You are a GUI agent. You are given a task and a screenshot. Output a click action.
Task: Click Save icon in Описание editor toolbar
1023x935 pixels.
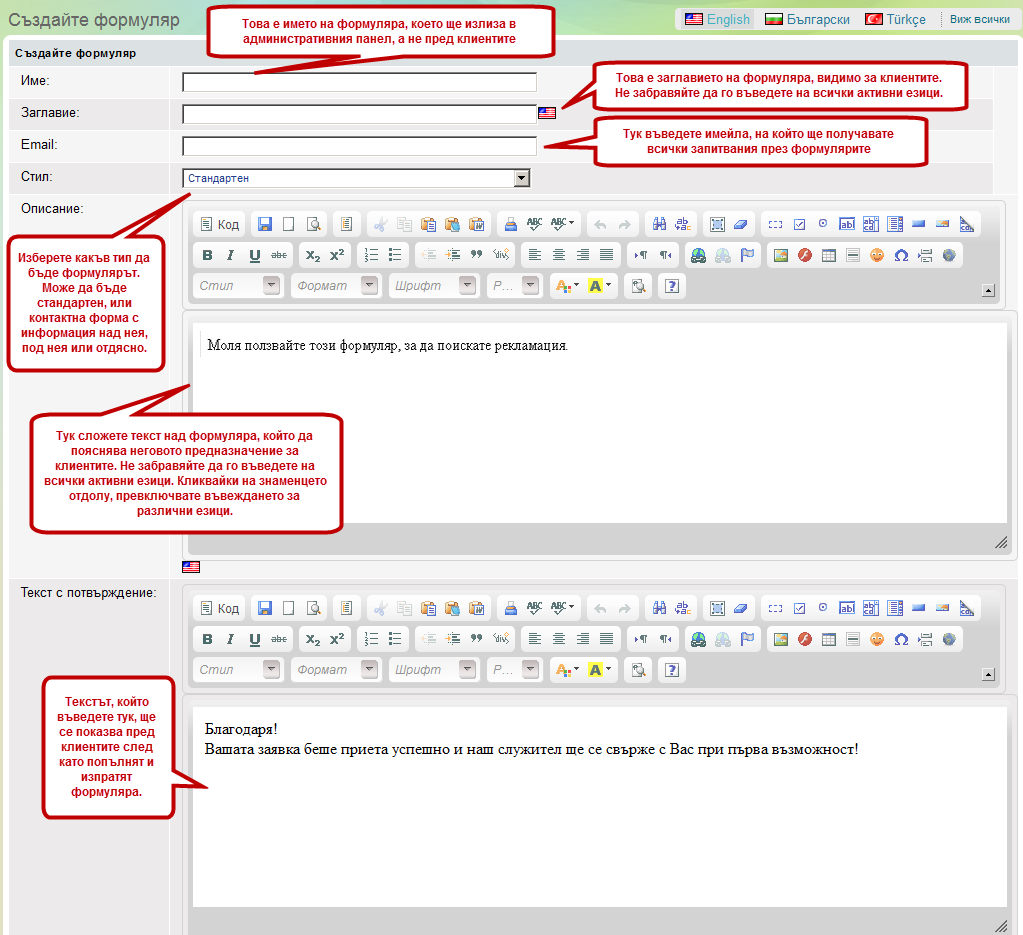pyautogui.click(x=265, y=224)
